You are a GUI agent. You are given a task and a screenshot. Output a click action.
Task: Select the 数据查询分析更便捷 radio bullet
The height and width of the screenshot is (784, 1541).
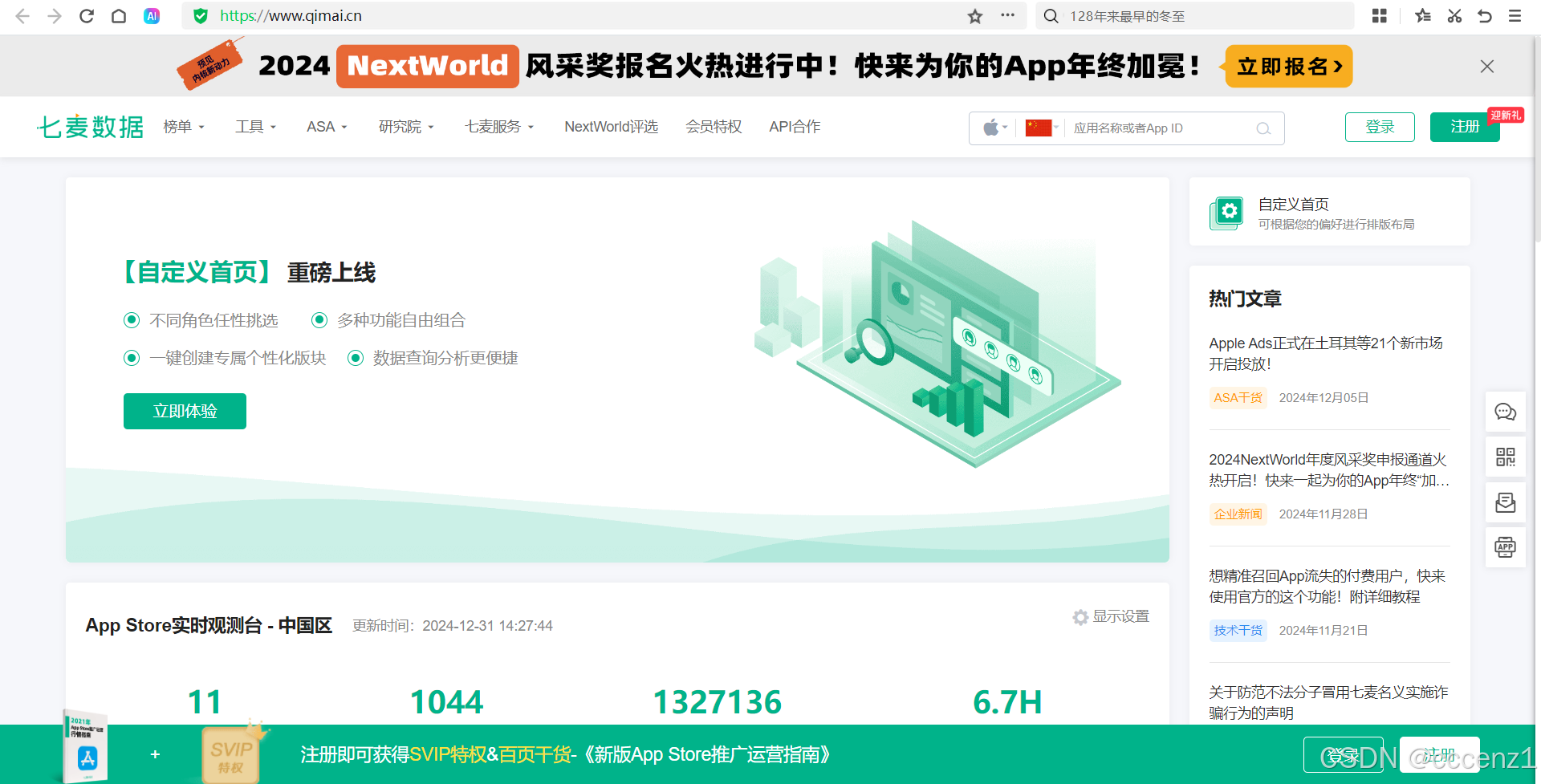coord(356,358)
